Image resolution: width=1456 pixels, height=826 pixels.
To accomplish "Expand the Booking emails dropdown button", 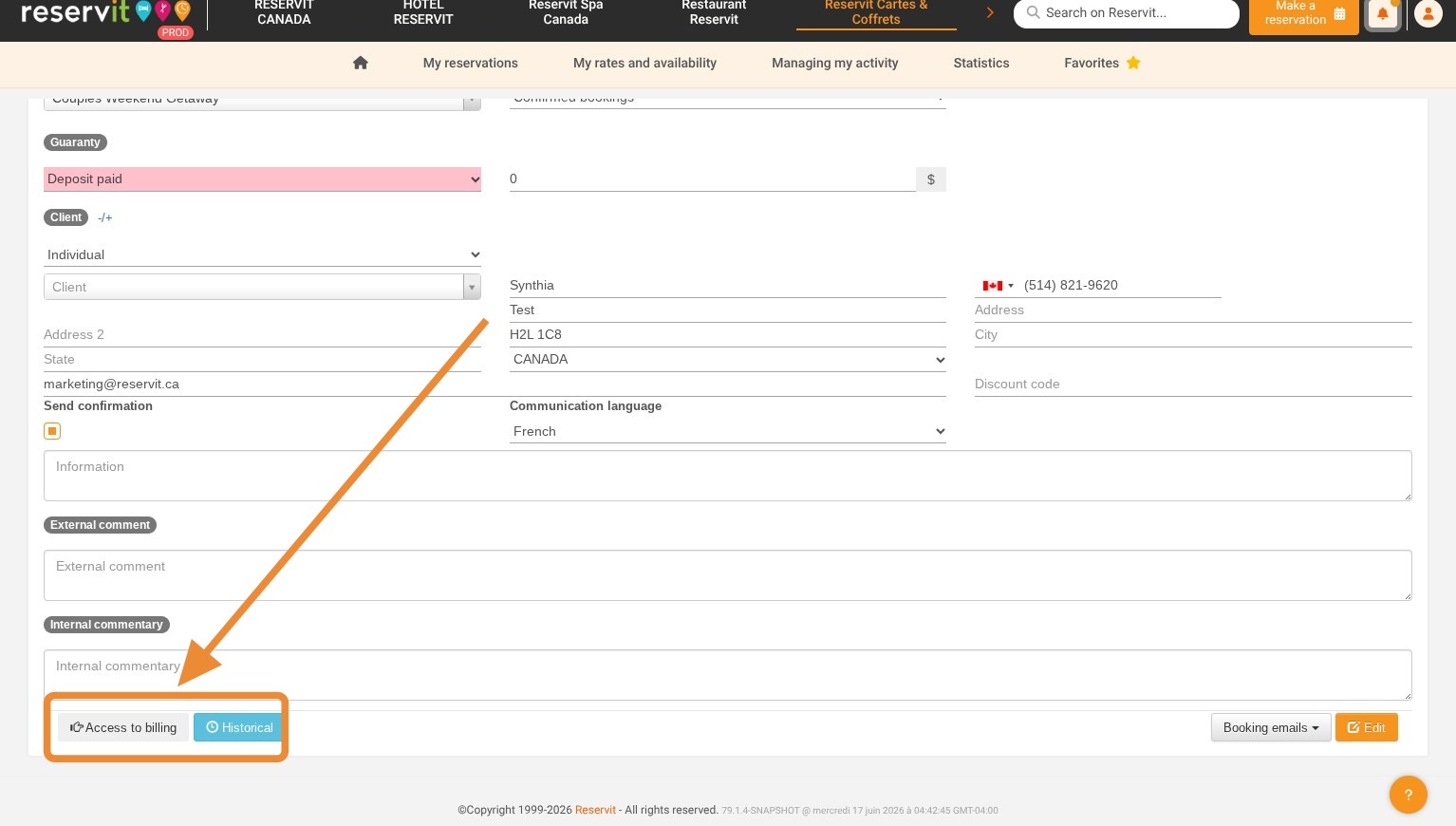I will 1271,727.
